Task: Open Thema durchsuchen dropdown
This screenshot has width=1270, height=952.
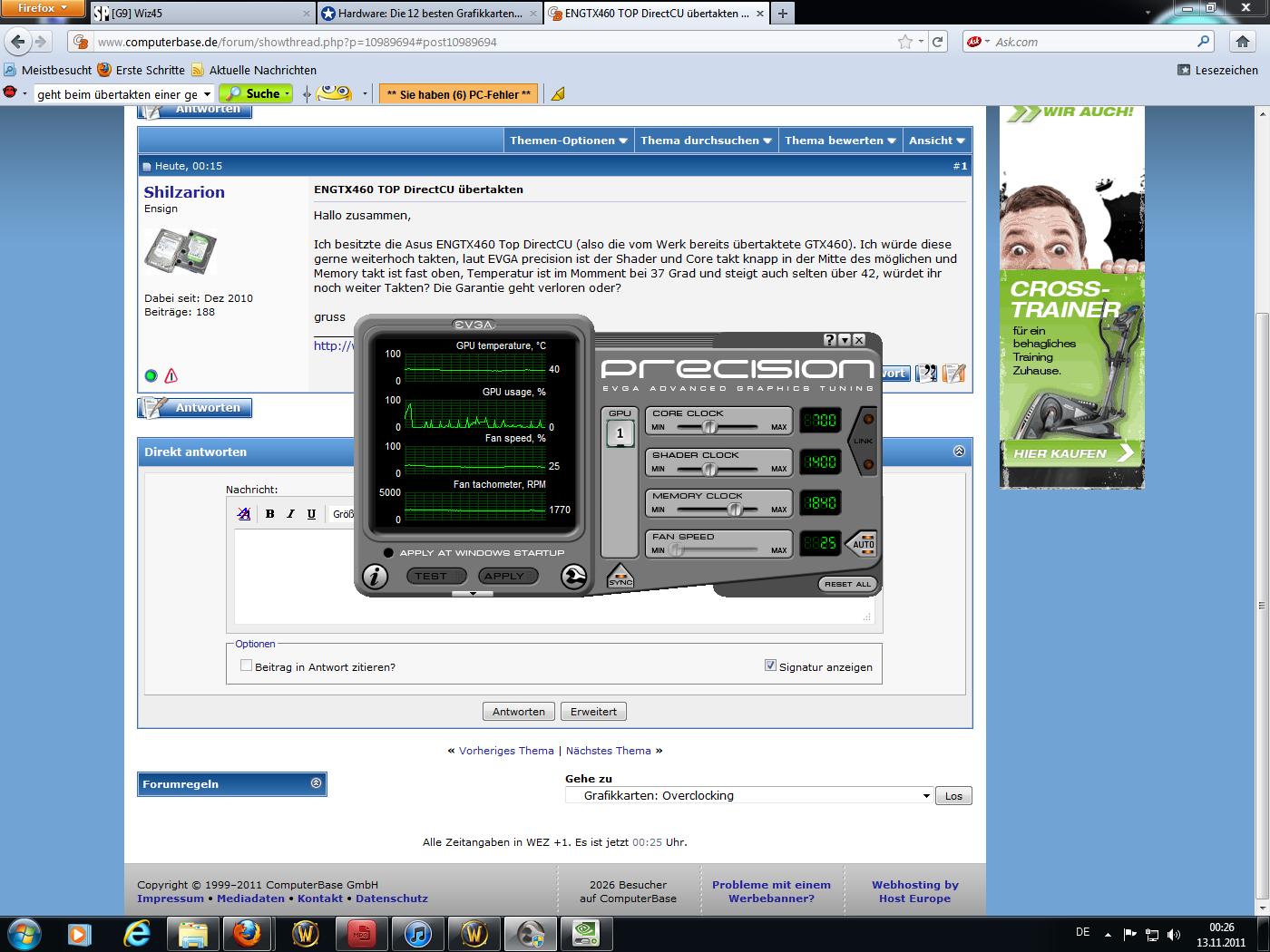Action: (x=706, y=141)
